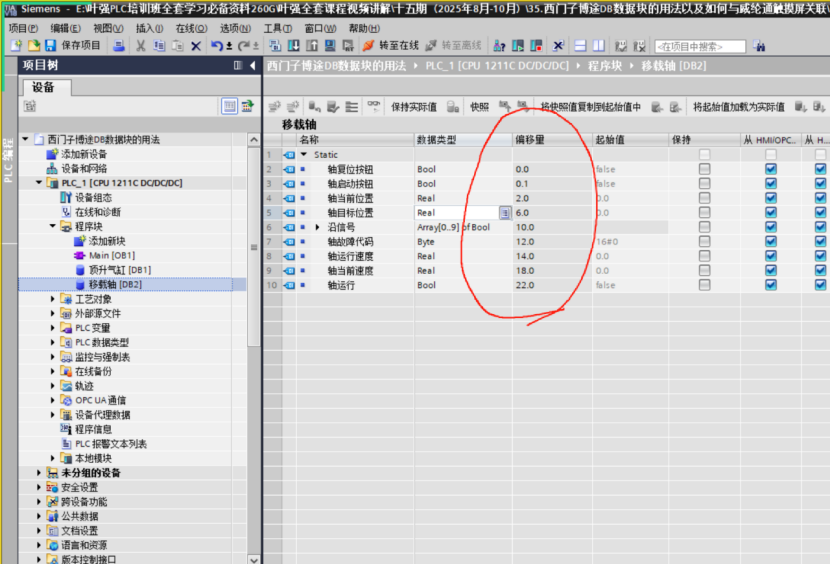Expand the 监控与强制表 folder
The width and height of the screenshot is (830, 565).
(x=52, y=357)
